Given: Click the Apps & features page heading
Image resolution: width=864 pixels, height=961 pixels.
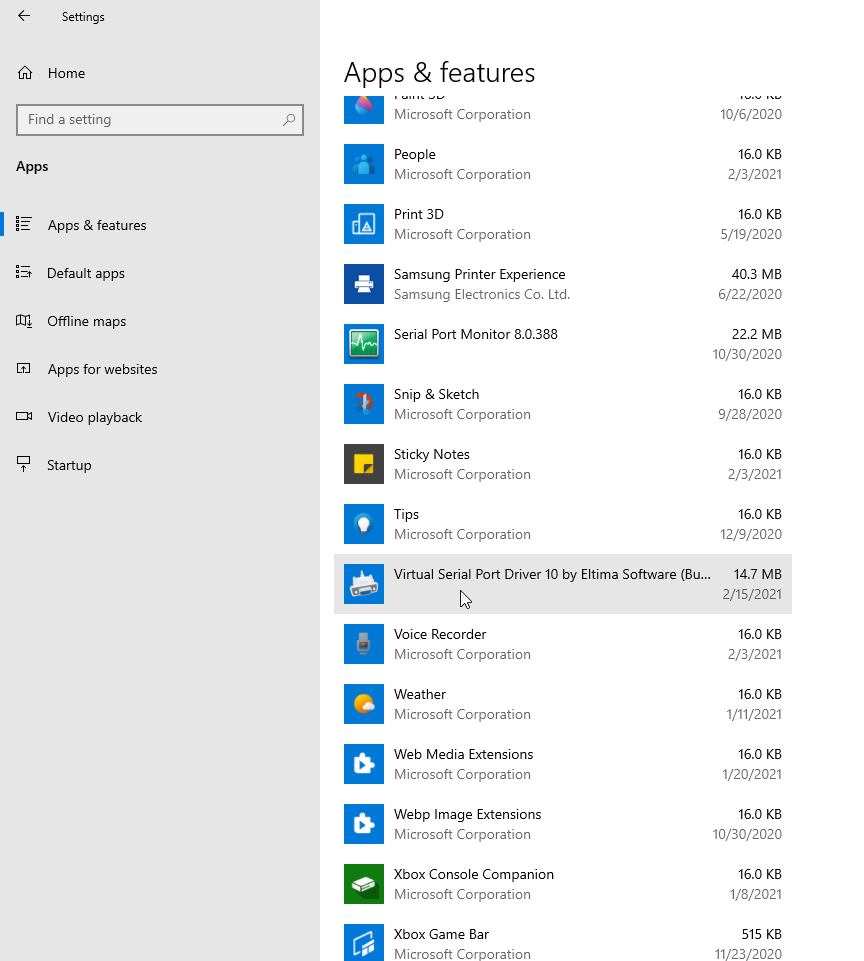Looking at the screenshot, I should pyautogui.click(x=439, y=73).
